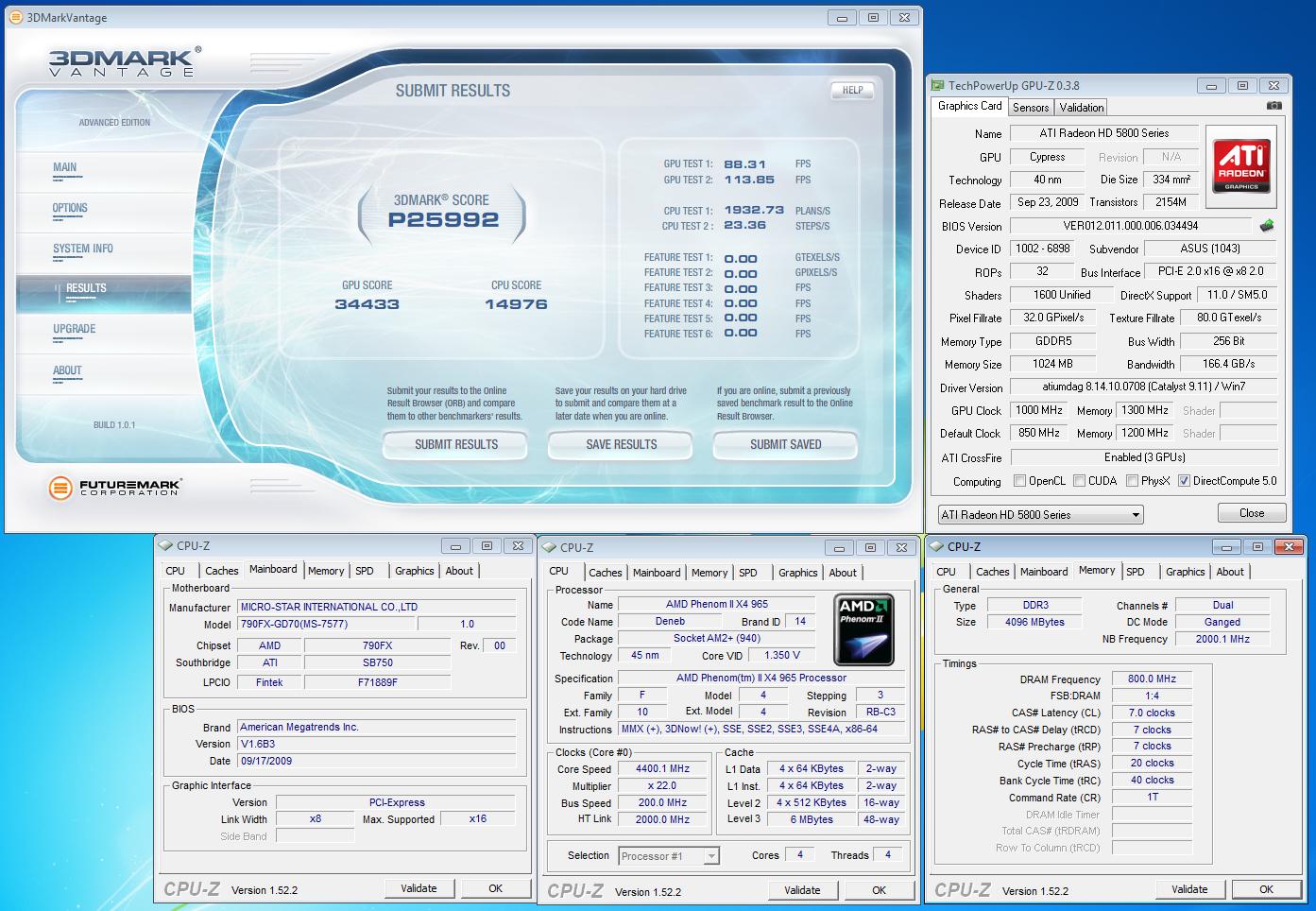Open SPD tab in CPU-Z CPU window
The image size is (1316, 911).
[748, 573]
